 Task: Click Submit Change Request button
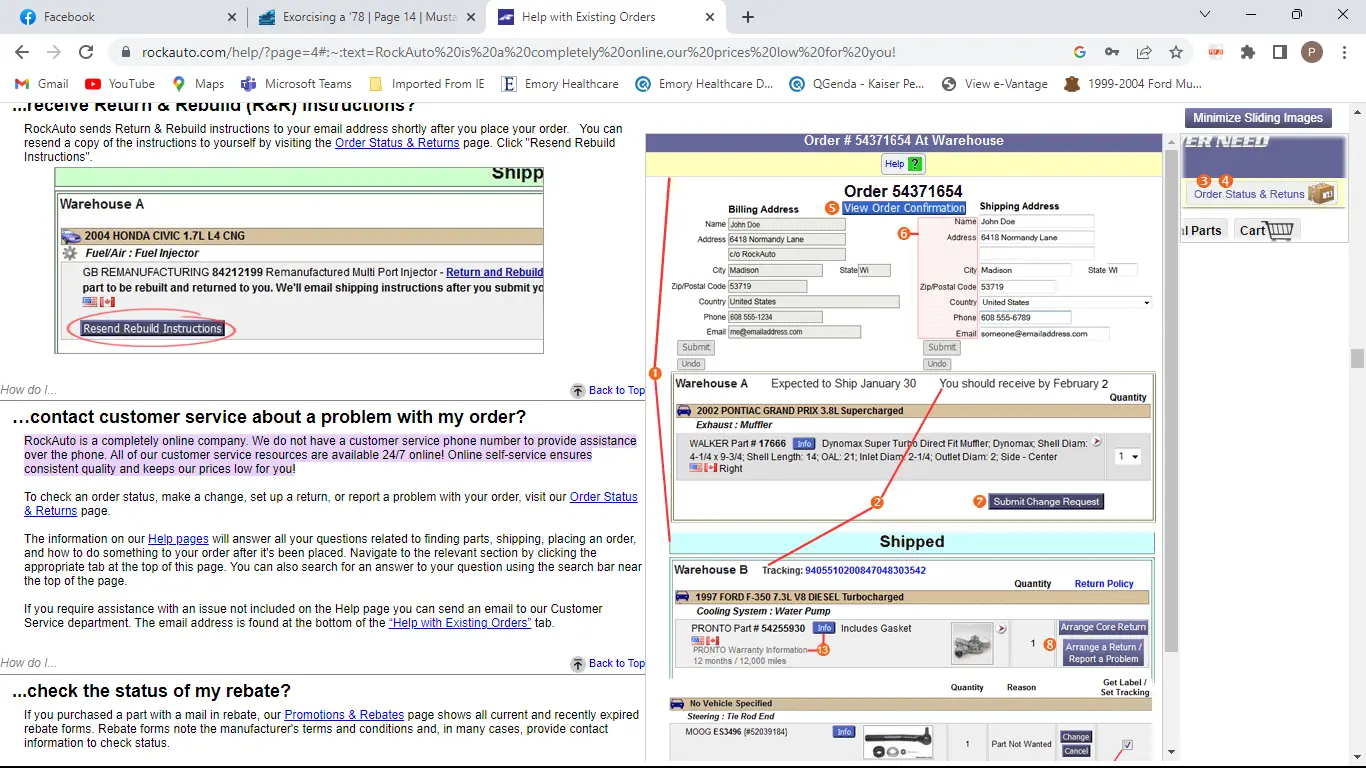1047,501
